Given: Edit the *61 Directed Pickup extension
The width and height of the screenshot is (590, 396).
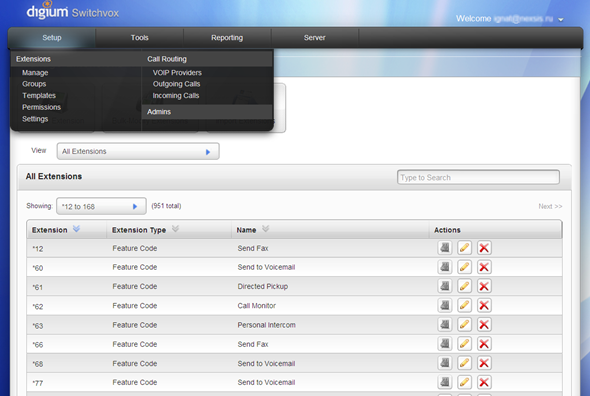Looking at the screenshot, I should coord(464,286).
